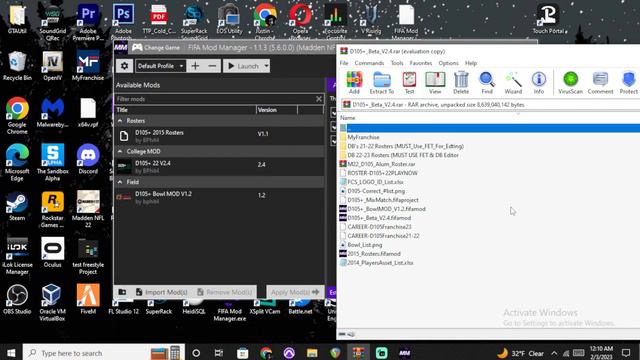Remove profile with the minus button
Image resolution: width=640 pixels, height=360 pixels.
click(212, 66)
